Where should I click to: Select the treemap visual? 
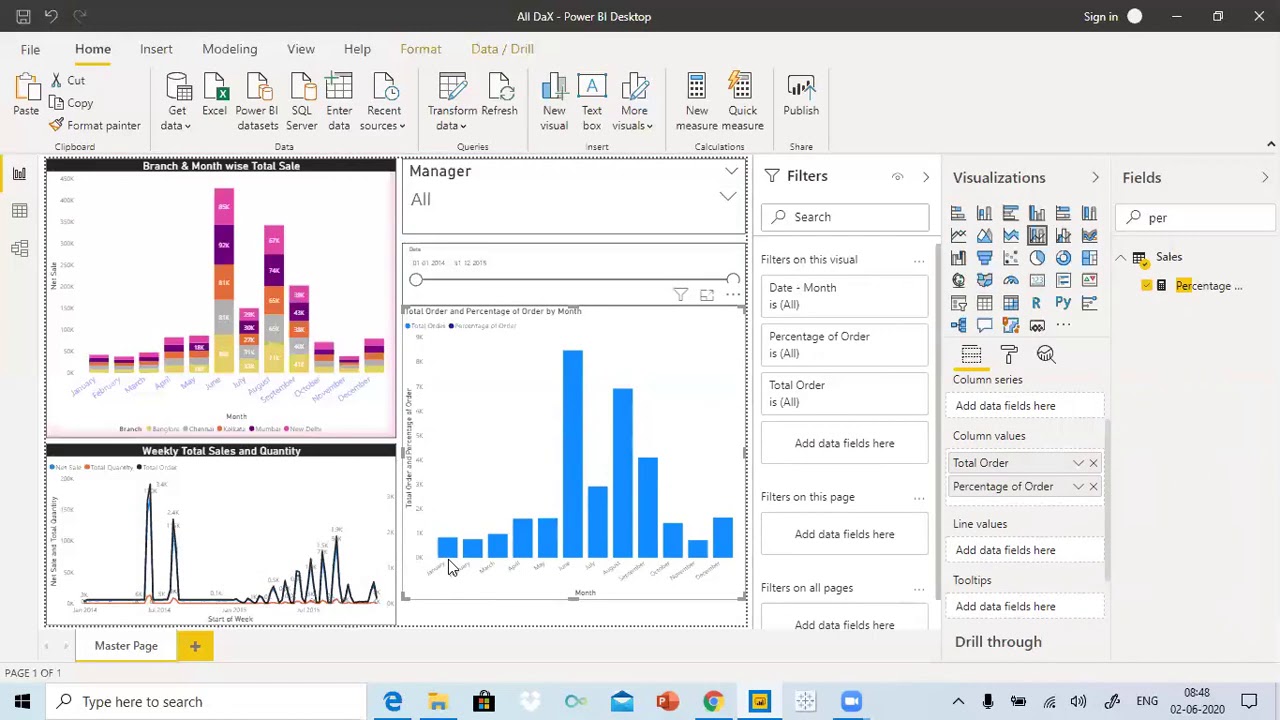coord(1089,258)
